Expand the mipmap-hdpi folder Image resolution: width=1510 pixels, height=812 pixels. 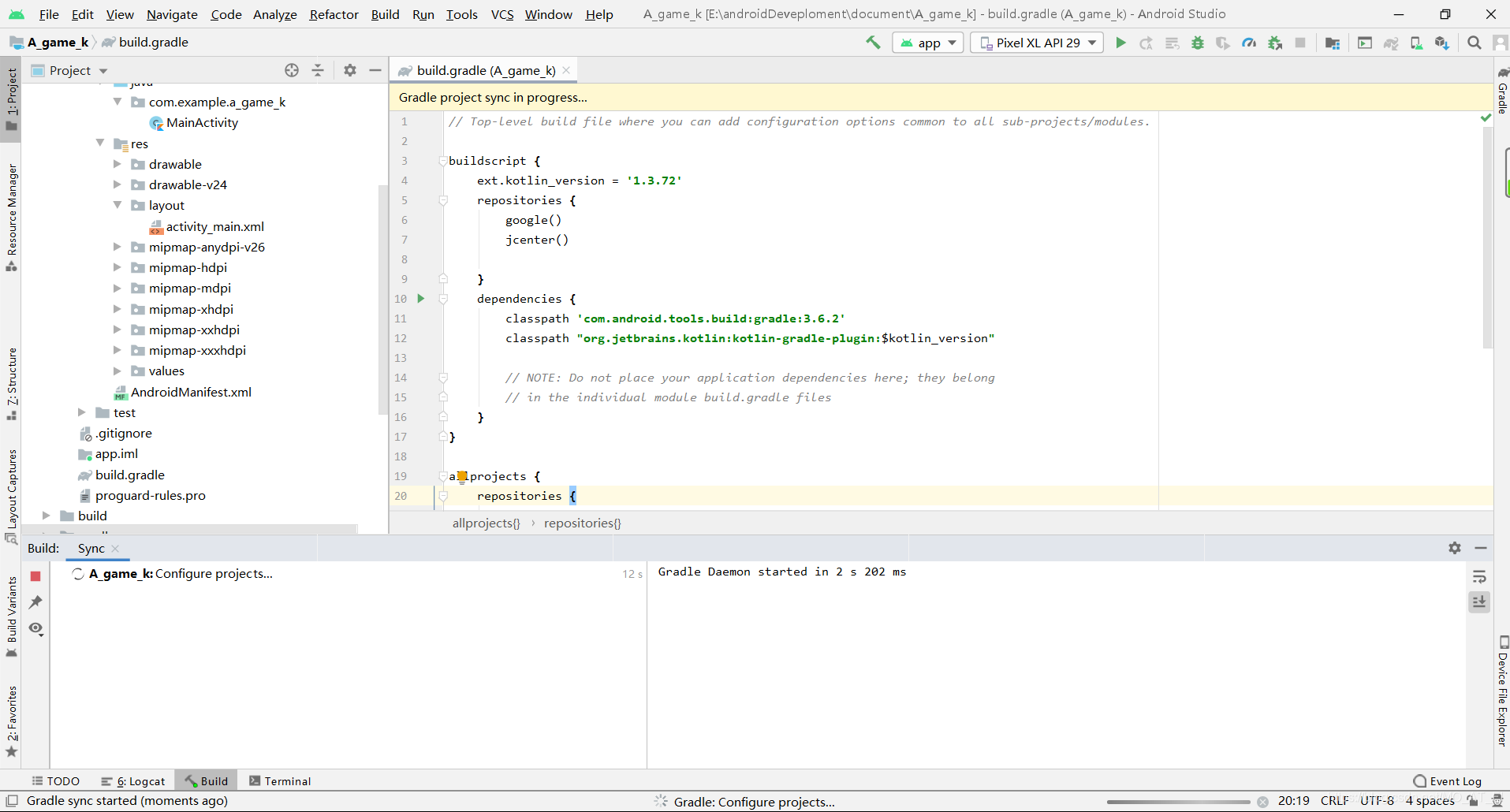[117, 267]
